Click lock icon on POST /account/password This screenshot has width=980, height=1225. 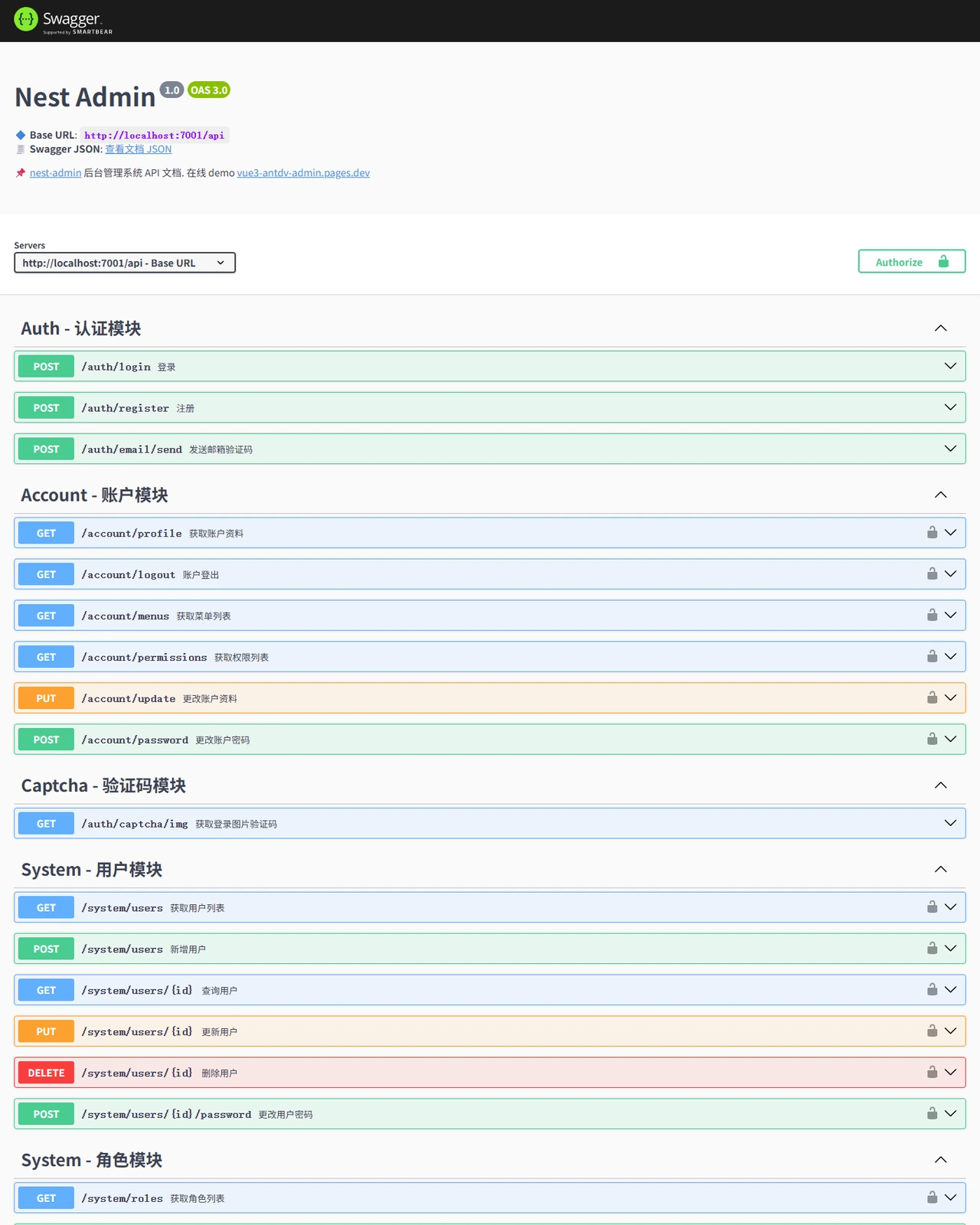tap(932, 739)
